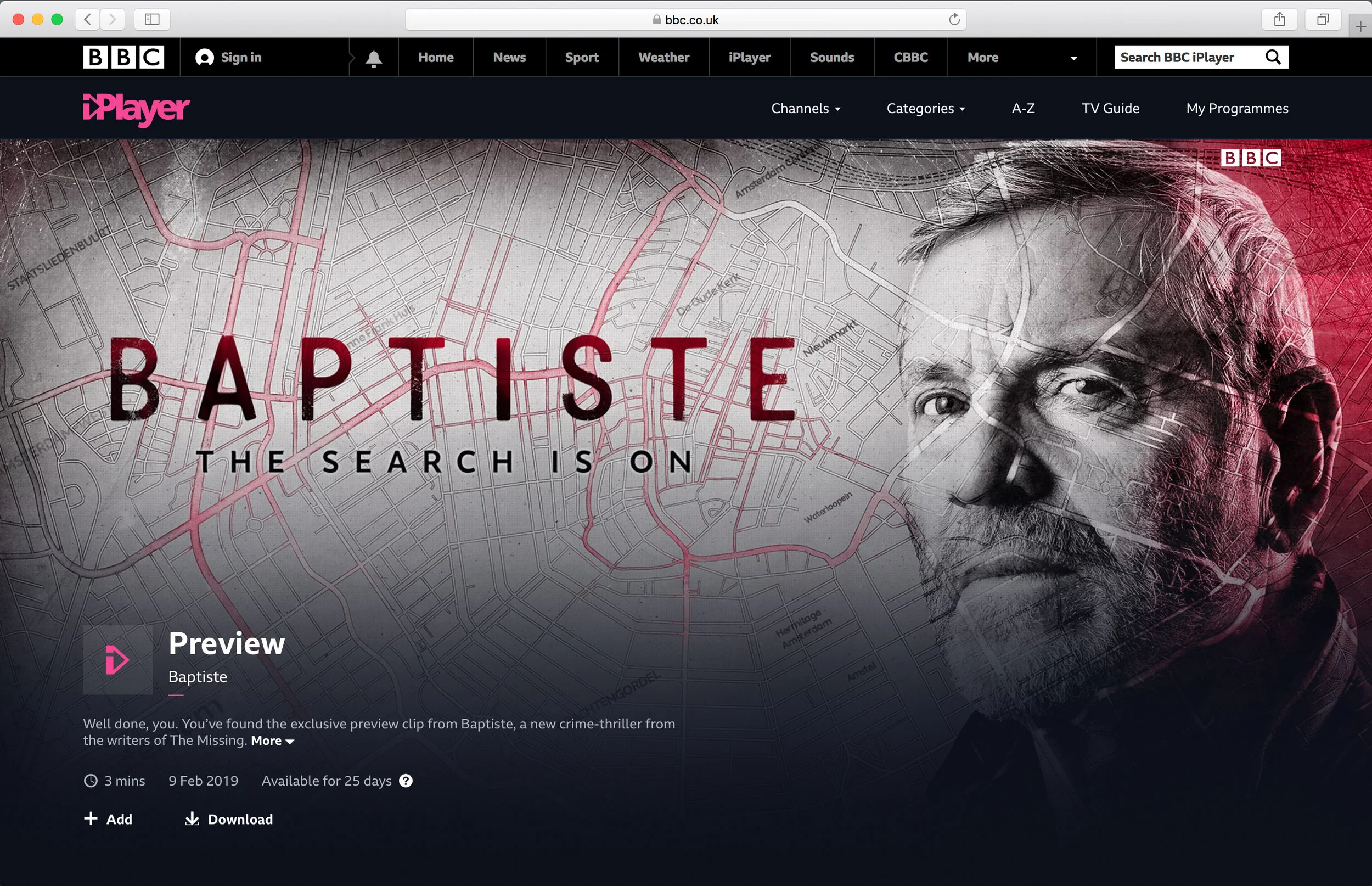The height and width of the screenshot is (886, 1372).
Task: Switch to the Sounds section
Action: 831,57
